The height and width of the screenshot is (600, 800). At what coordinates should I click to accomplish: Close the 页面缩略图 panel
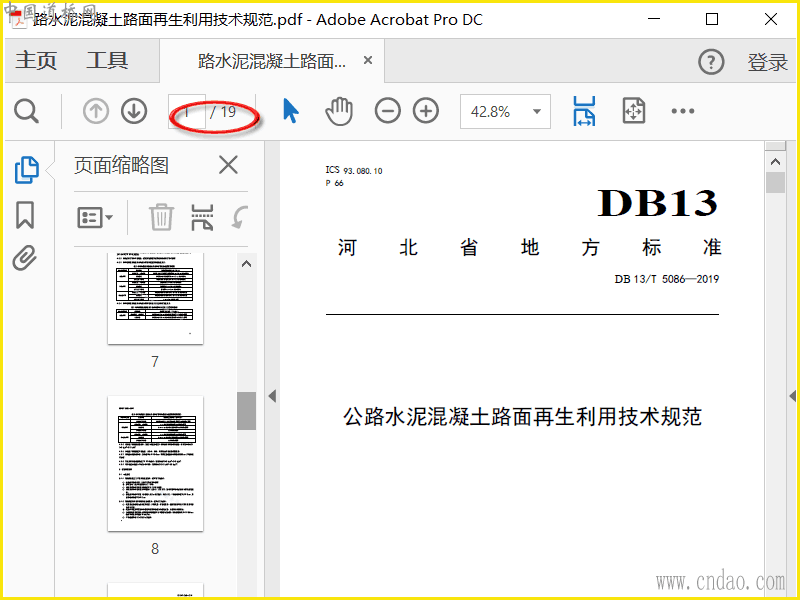tap(228, 165)
